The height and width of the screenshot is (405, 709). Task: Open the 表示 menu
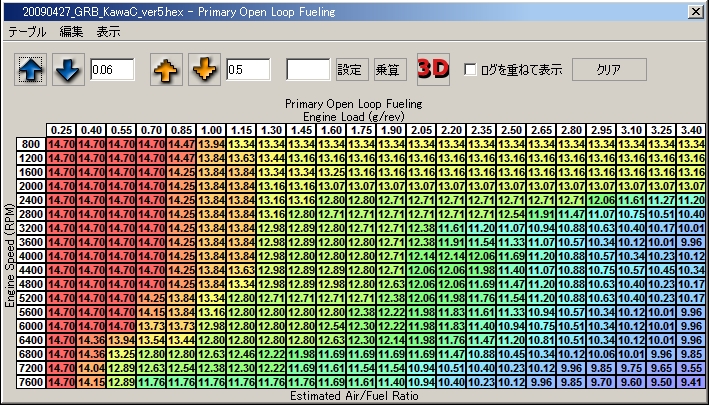(x=108, y=32)
